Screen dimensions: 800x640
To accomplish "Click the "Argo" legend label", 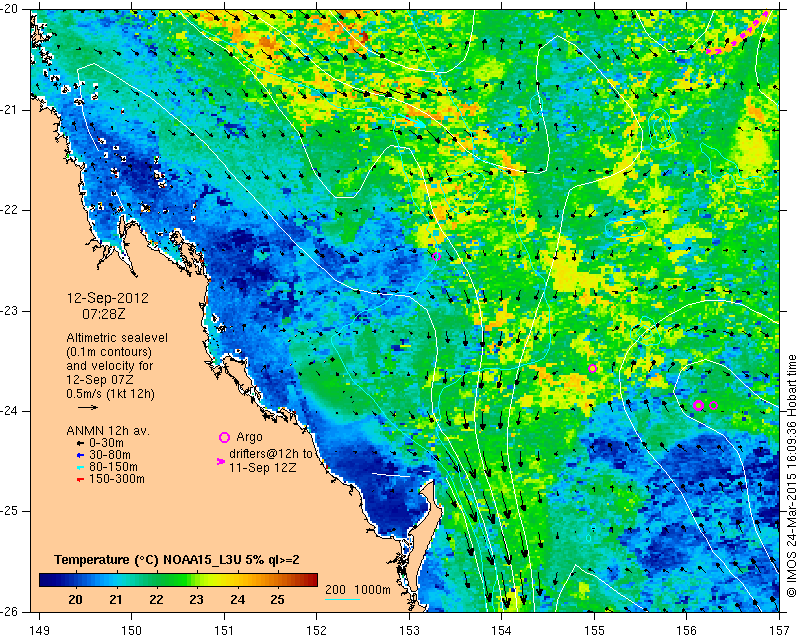I will coord(249,437).
